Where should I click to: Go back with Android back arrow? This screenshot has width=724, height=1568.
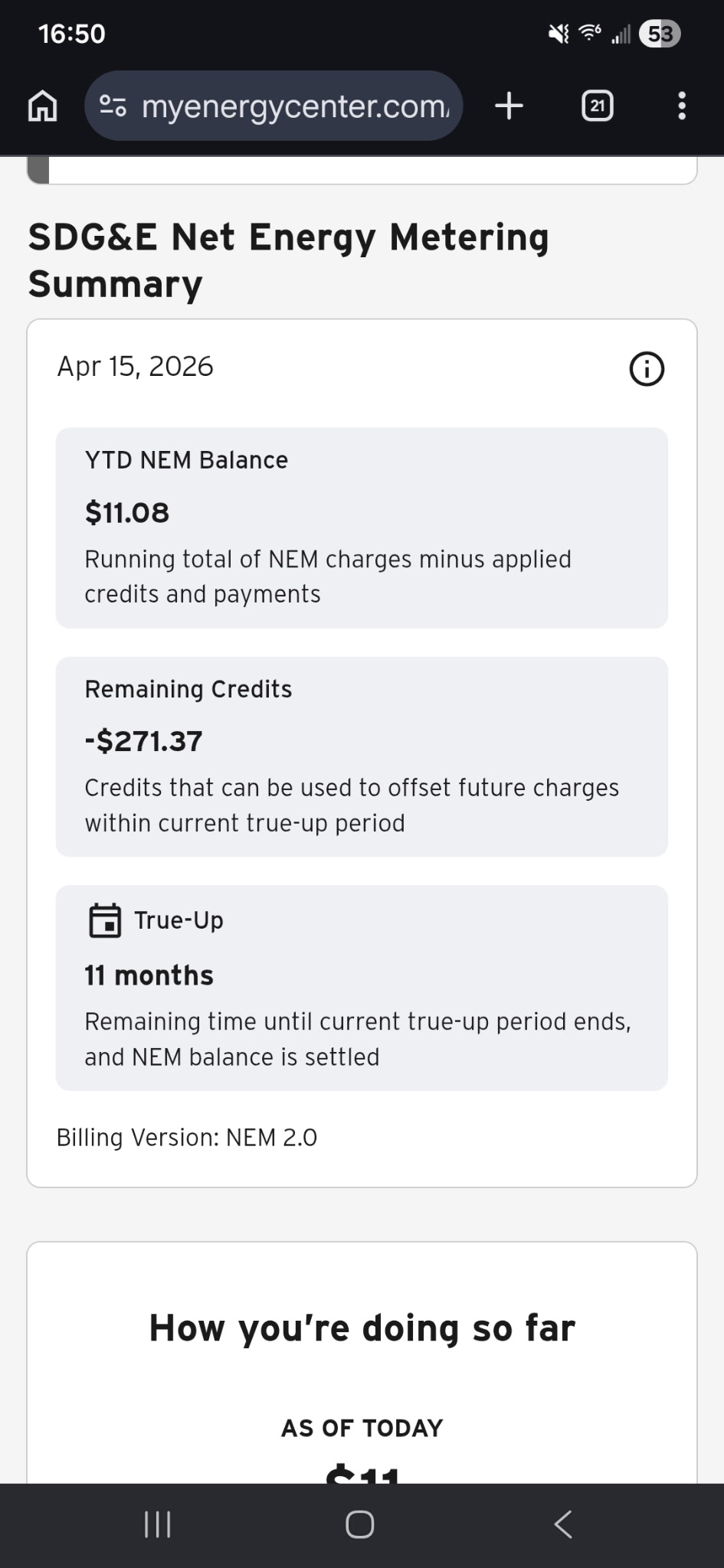563,1524
